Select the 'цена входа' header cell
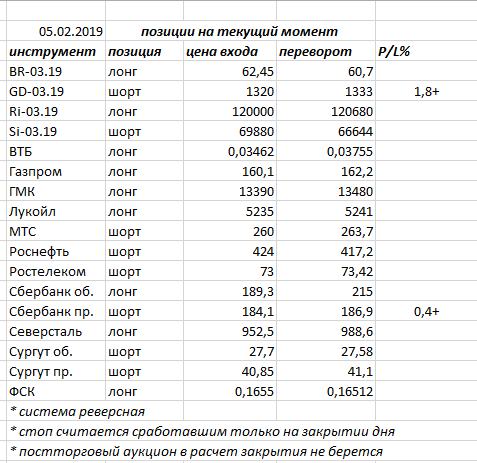The height and width of the screenshot is (463, 477). click(x=230, y=51)
